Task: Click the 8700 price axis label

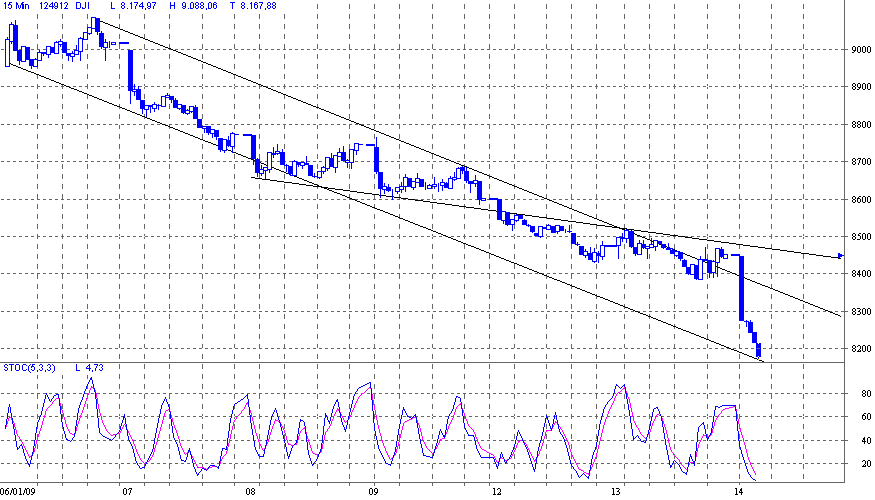Action: tap(861, 162)
